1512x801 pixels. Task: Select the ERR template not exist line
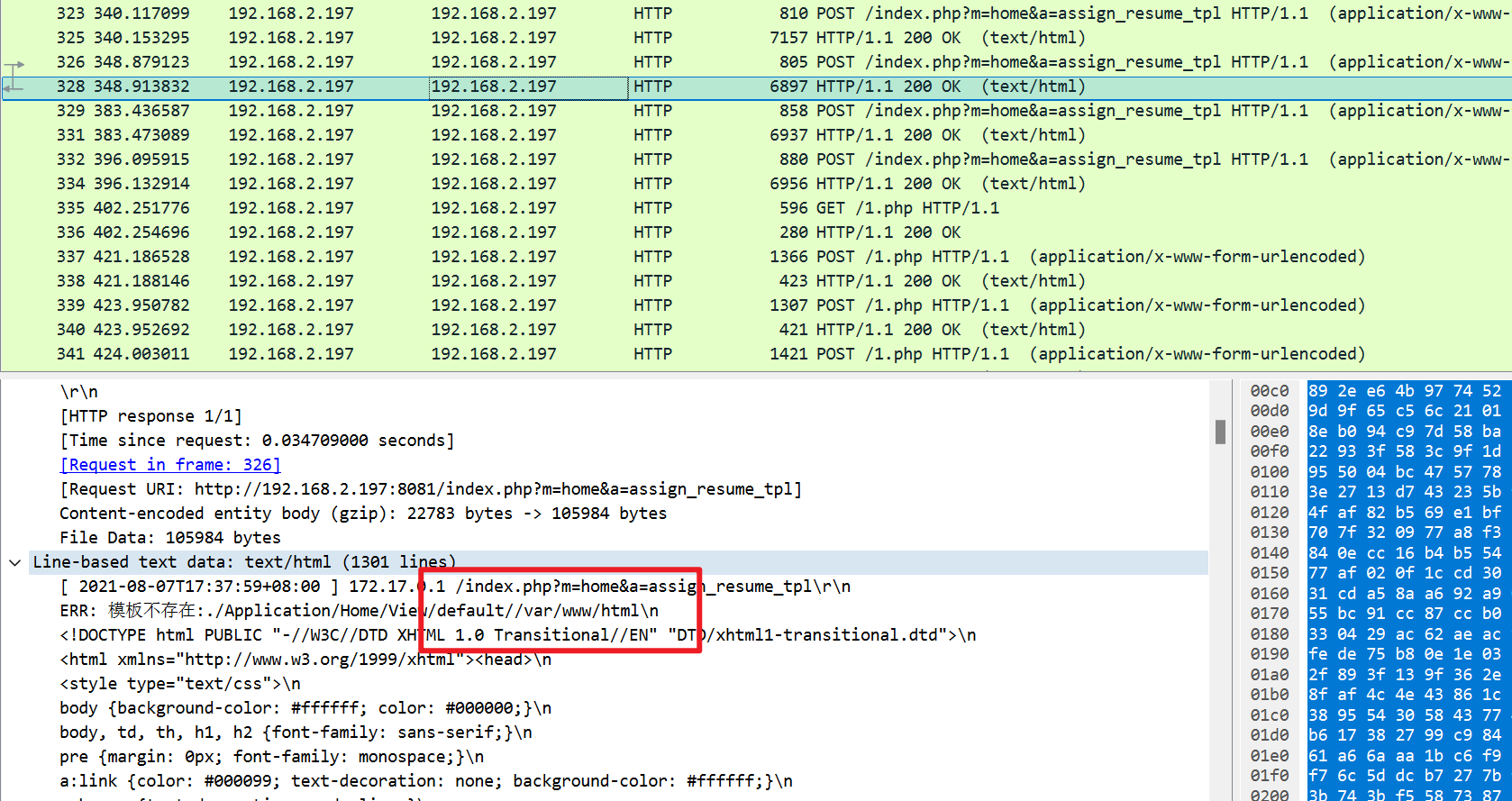point(359,611)
